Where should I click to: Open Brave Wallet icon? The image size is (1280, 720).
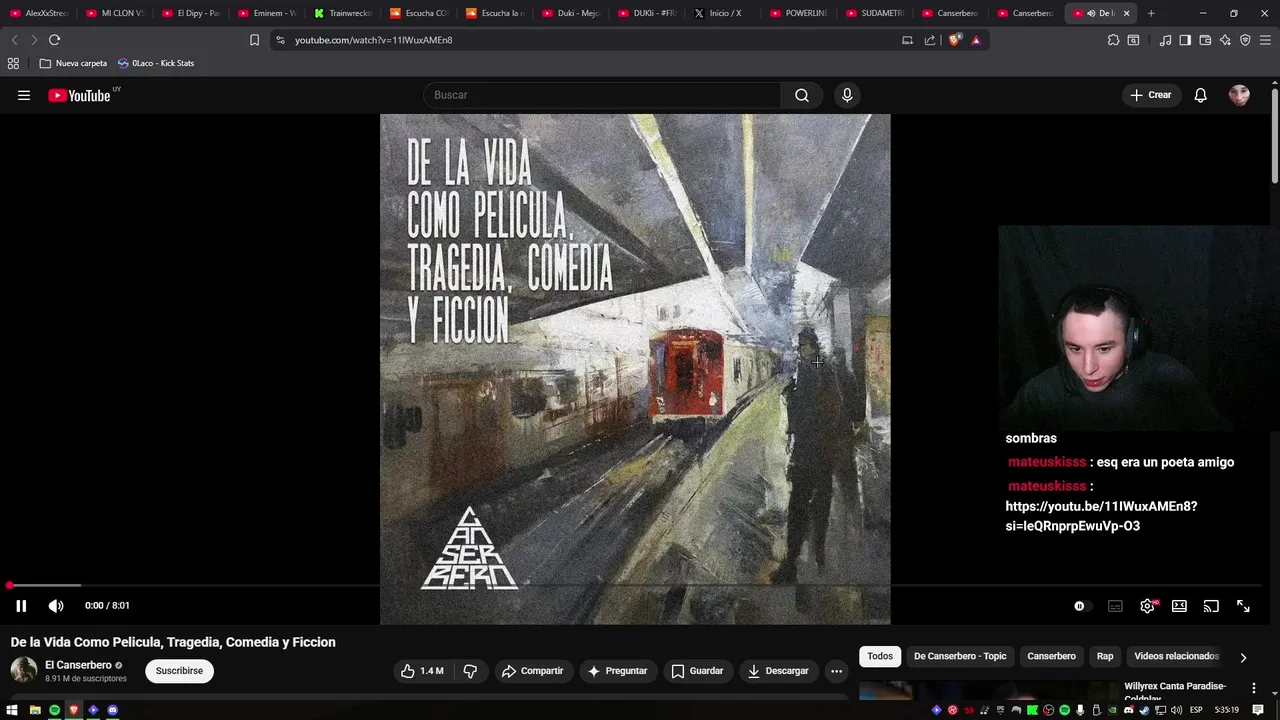pyautogui.click(x=1205, y=40)
